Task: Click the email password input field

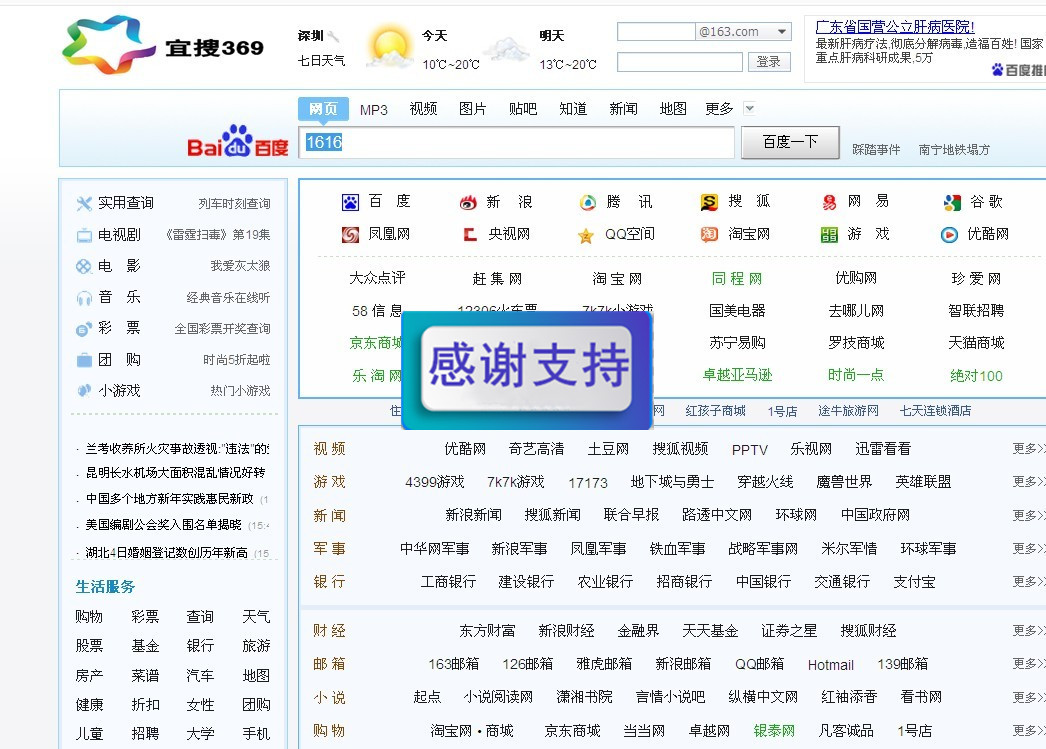Action: (680, 62)
